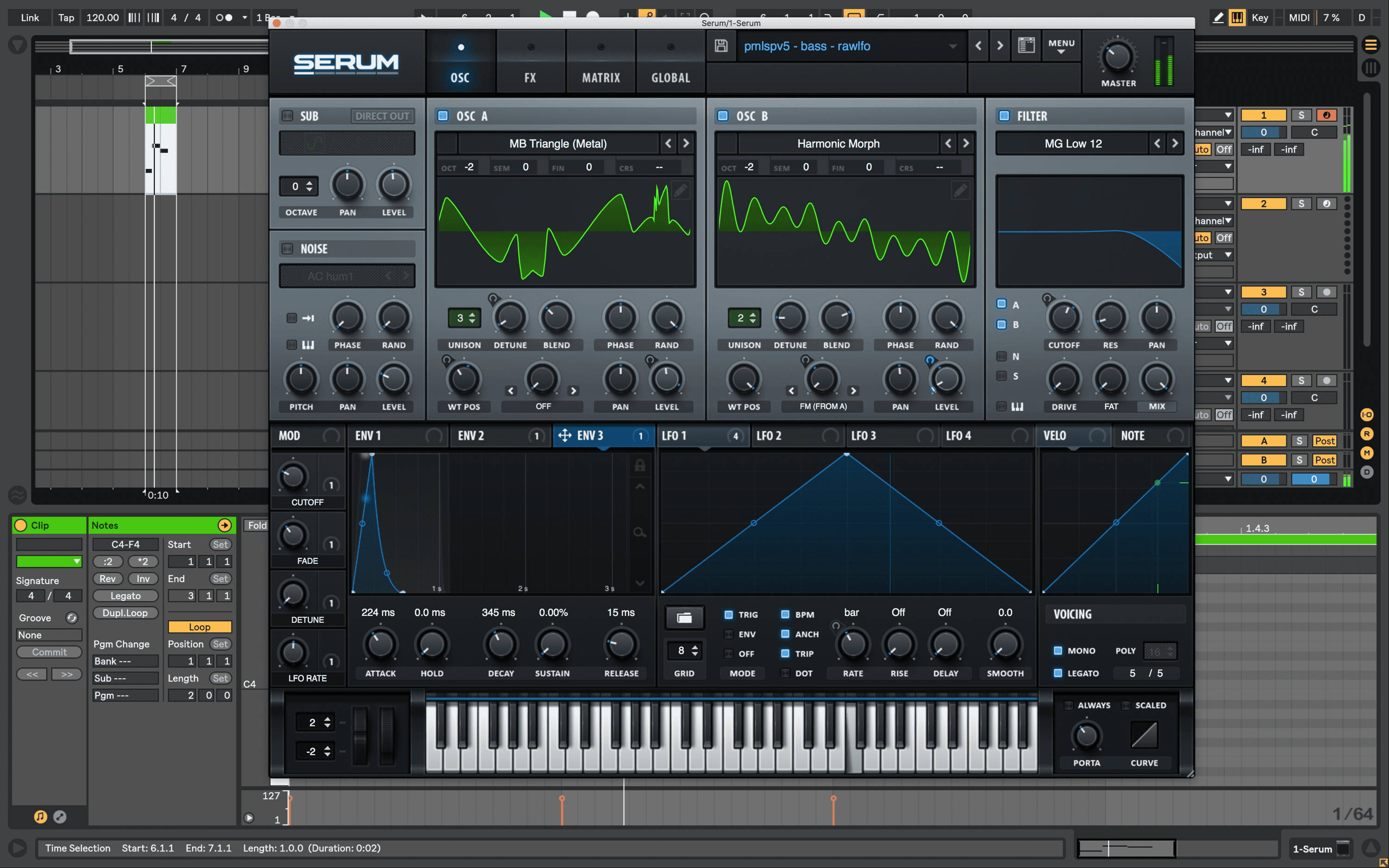
Task: Click the Ableton I-O section show button
Action: click(x=1367, y=414)
